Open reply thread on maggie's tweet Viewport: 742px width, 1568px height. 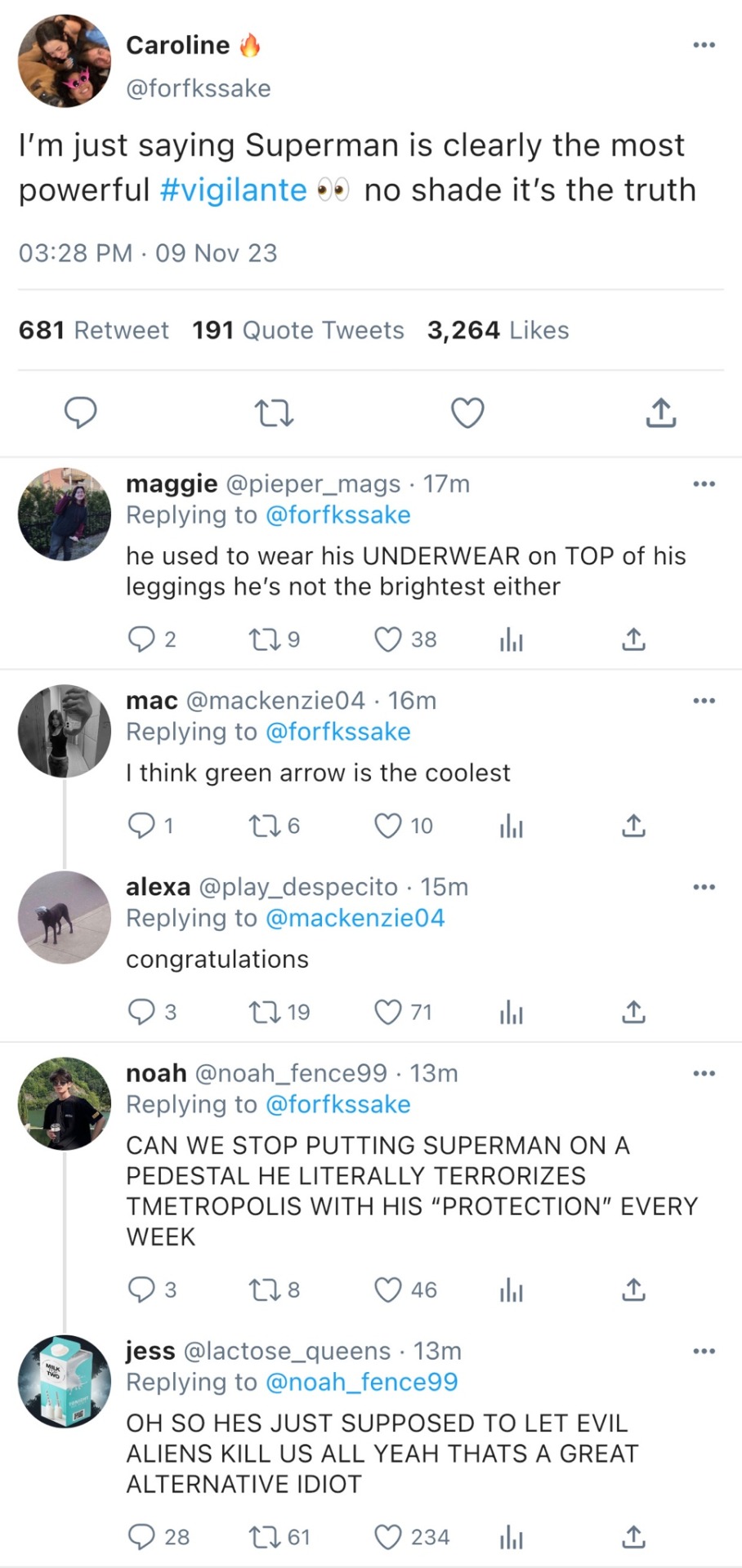tap(141, 639)
